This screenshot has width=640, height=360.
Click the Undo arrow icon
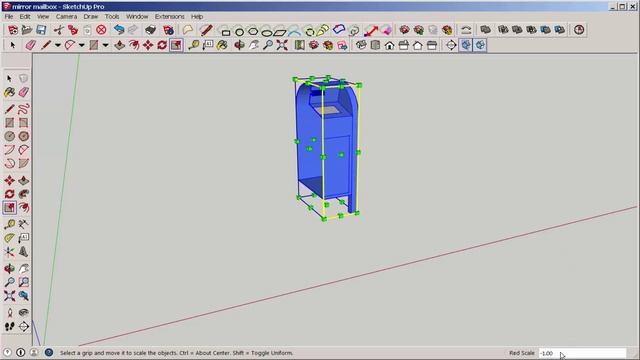tap(119, 30)
